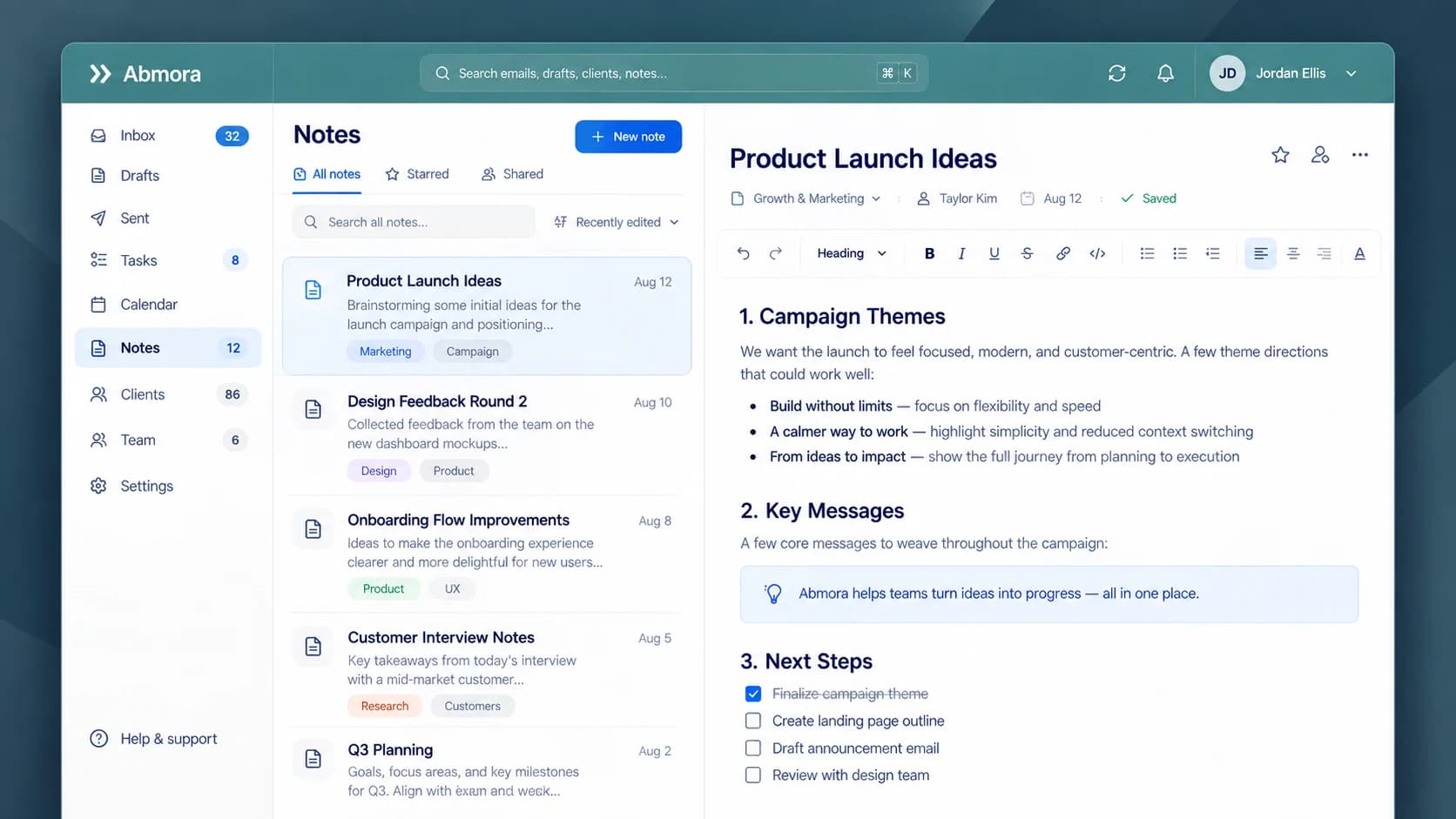The image size is (1456, 819).
Task: Insert a link with the chain icon
Action: tap(1063, 253)
